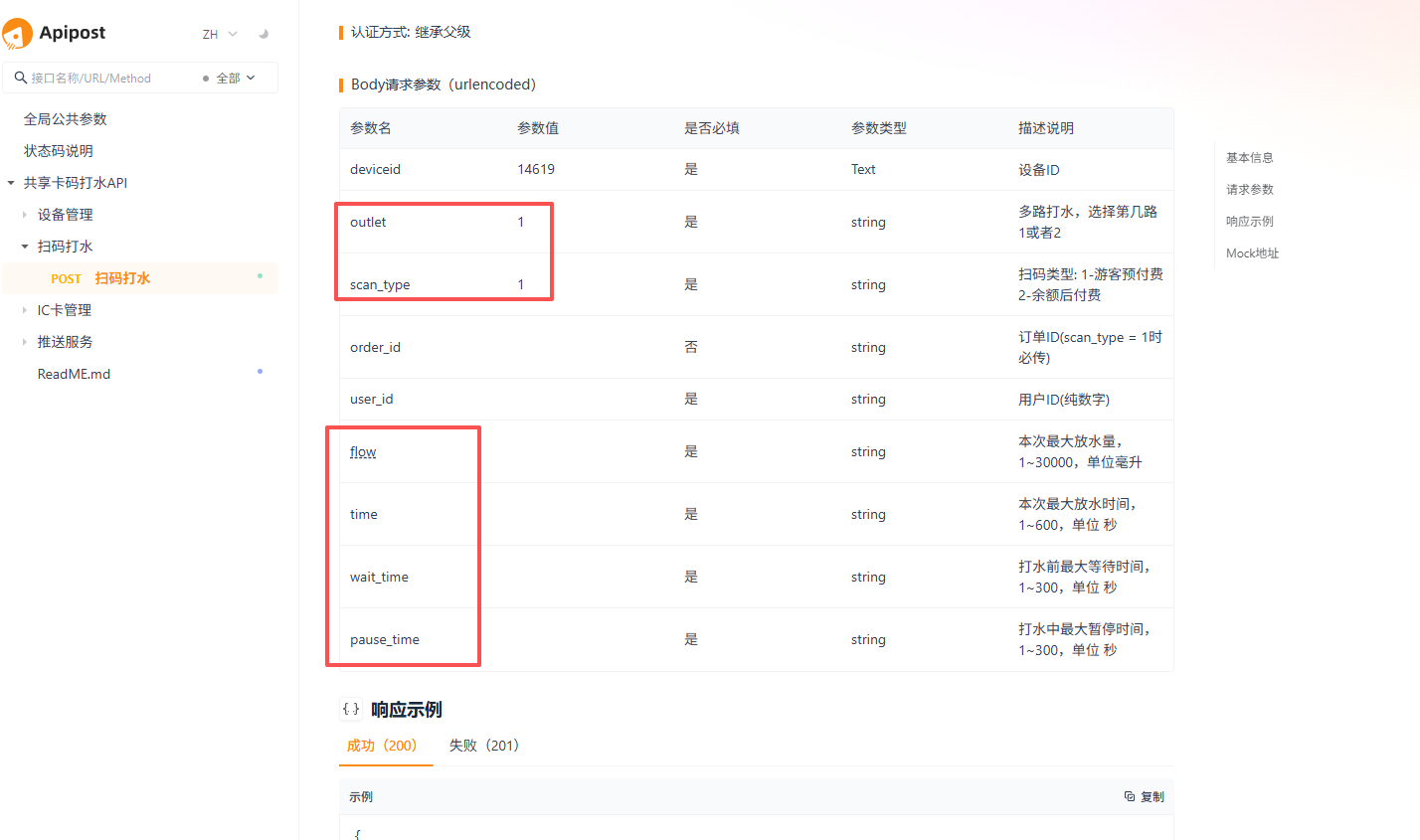Click the Apipost rocket logo

(x=17, y=33)
